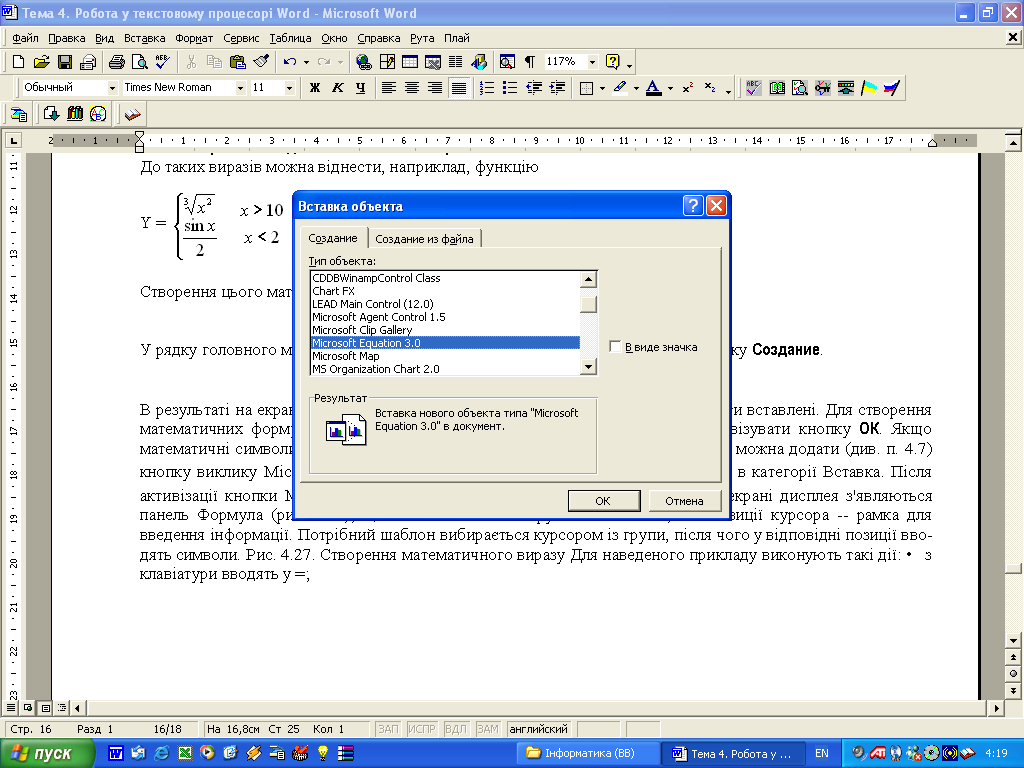Expand undo history arrow
Viewport: 1024px width, 768px height.
coord(306,62)
